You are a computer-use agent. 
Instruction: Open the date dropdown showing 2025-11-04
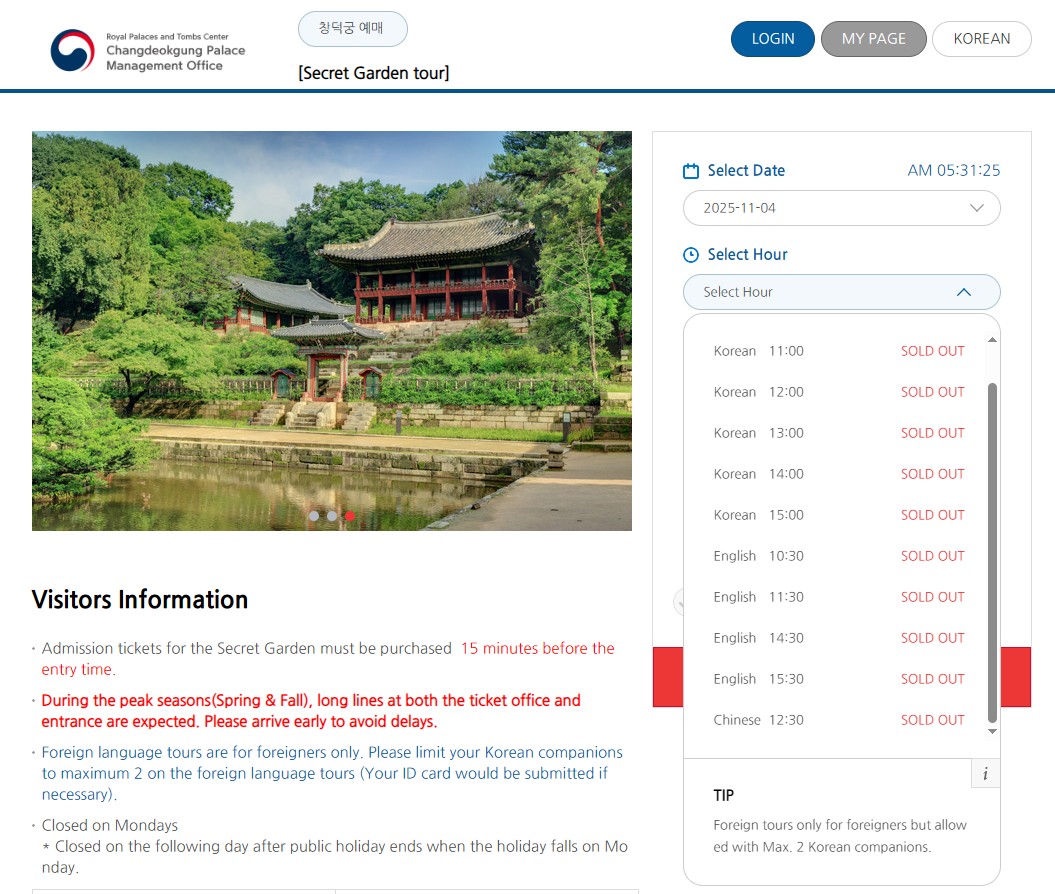[841, 208]
